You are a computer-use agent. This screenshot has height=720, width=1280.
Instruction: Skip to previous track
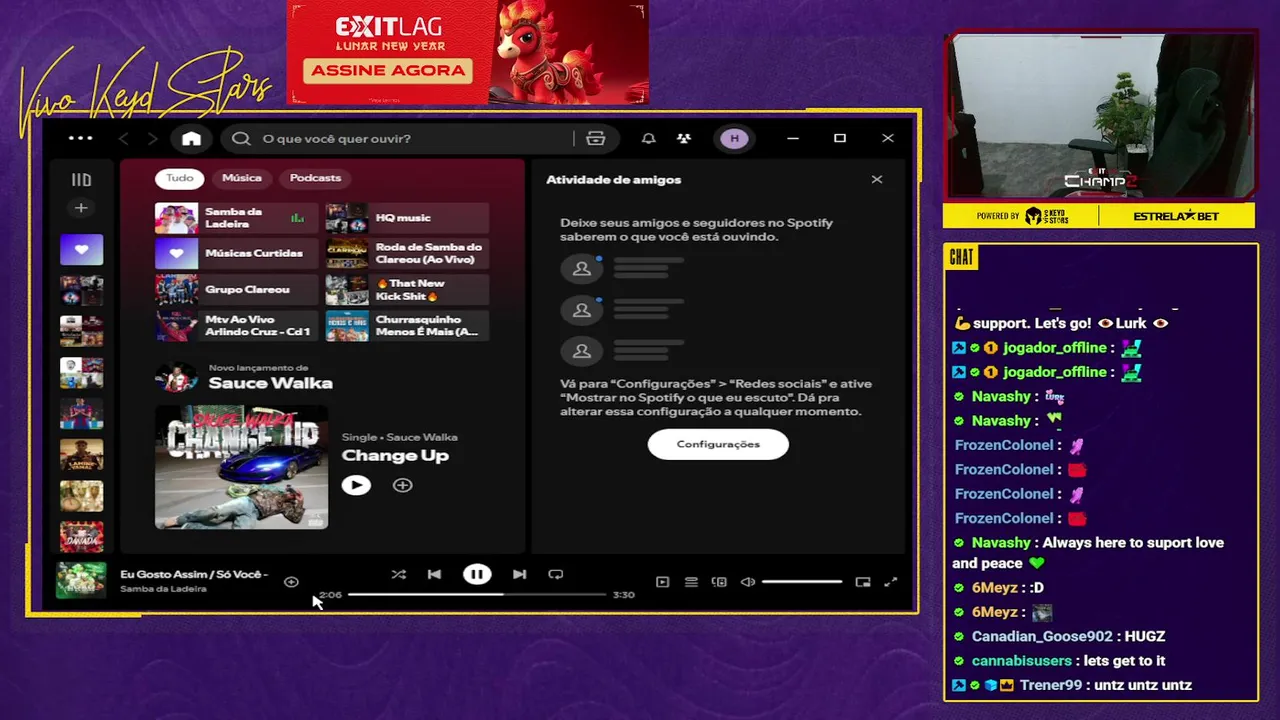[x=434, y=574]
